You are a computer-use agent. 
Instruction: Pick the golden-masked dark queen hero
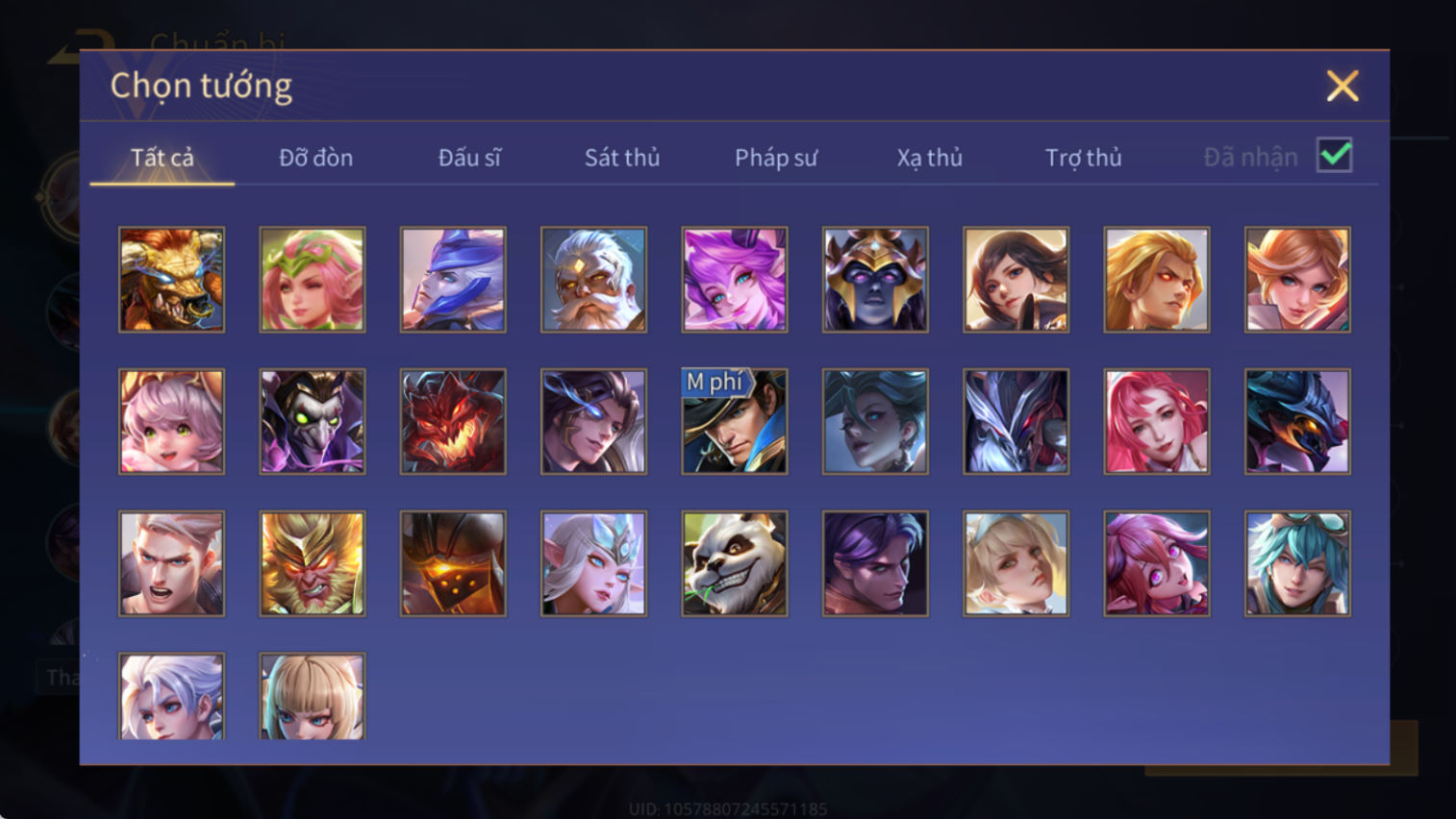pyautogui.click(x=875, y=280)
